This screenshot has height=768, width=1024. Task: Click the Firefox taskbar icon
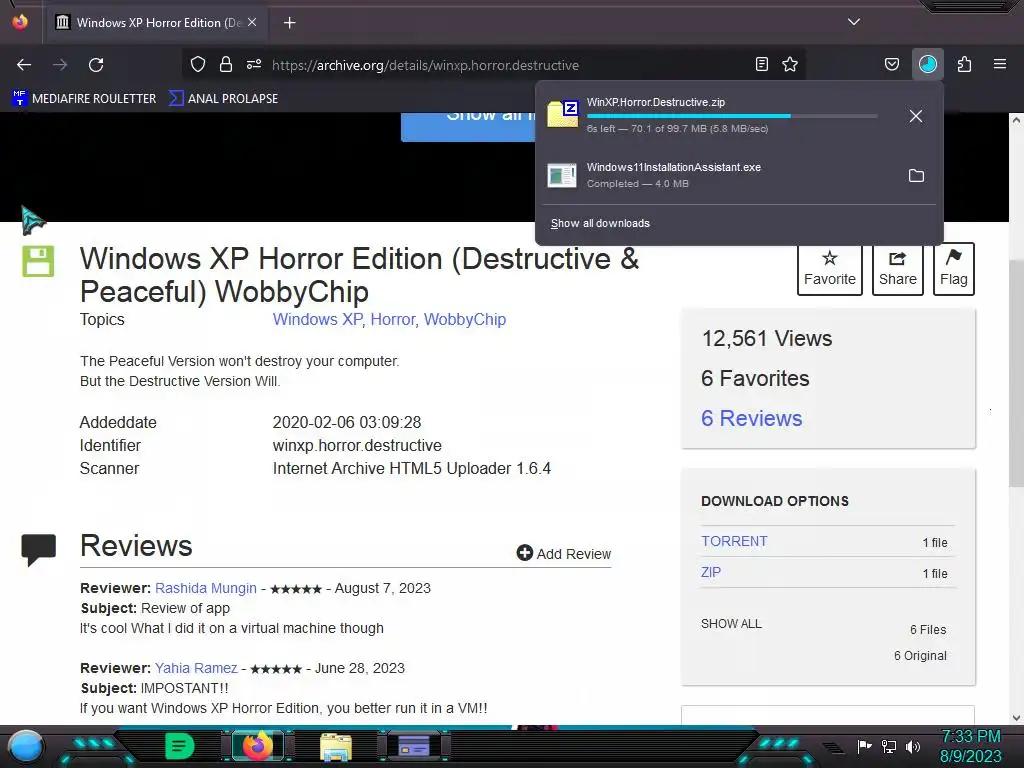(257, 746)
